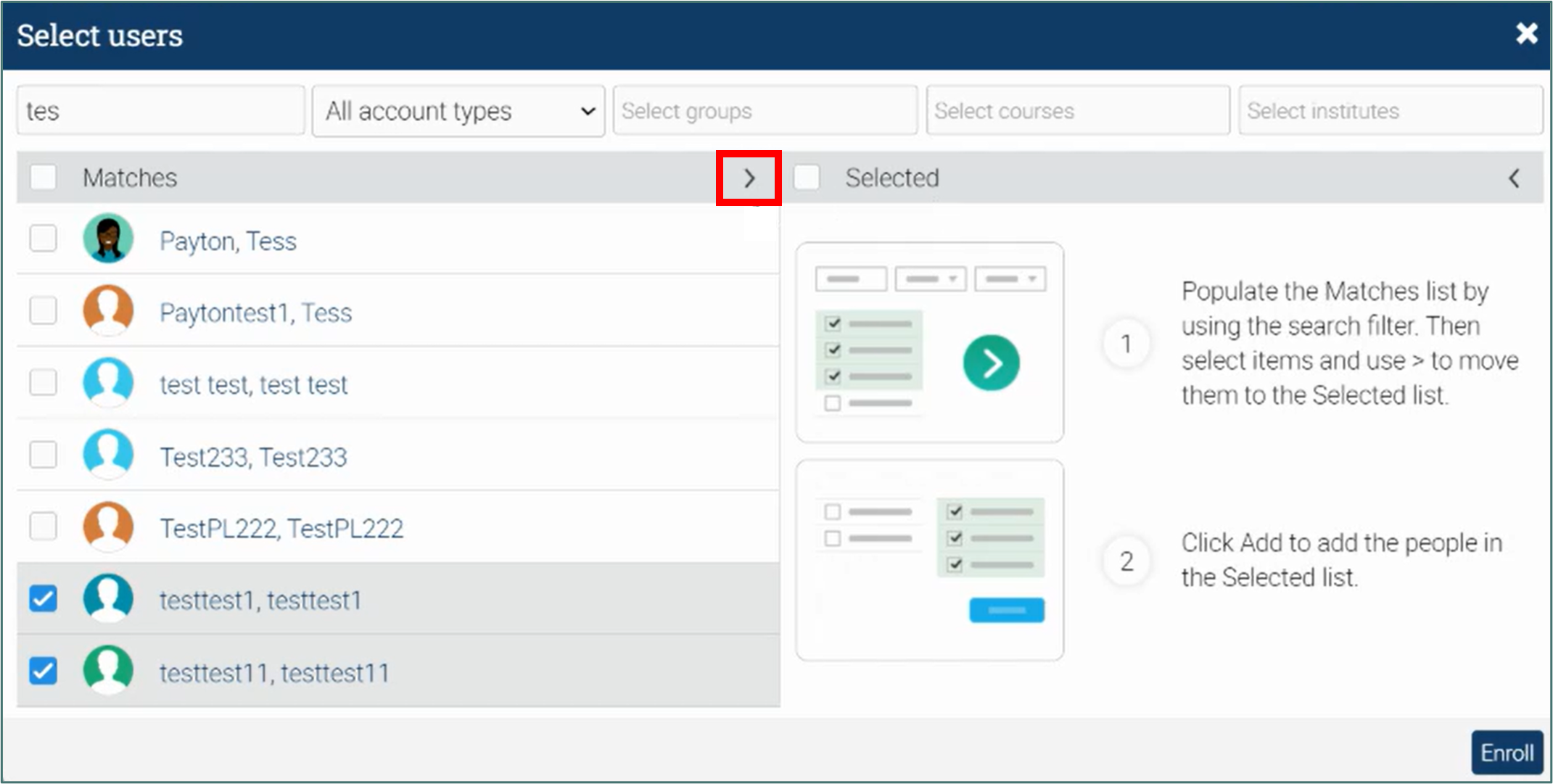The height and width of the screenshot is (784, 1553).
Task: Click the move-to-Selected right arrow icon
Action: (x=749, y=178)
